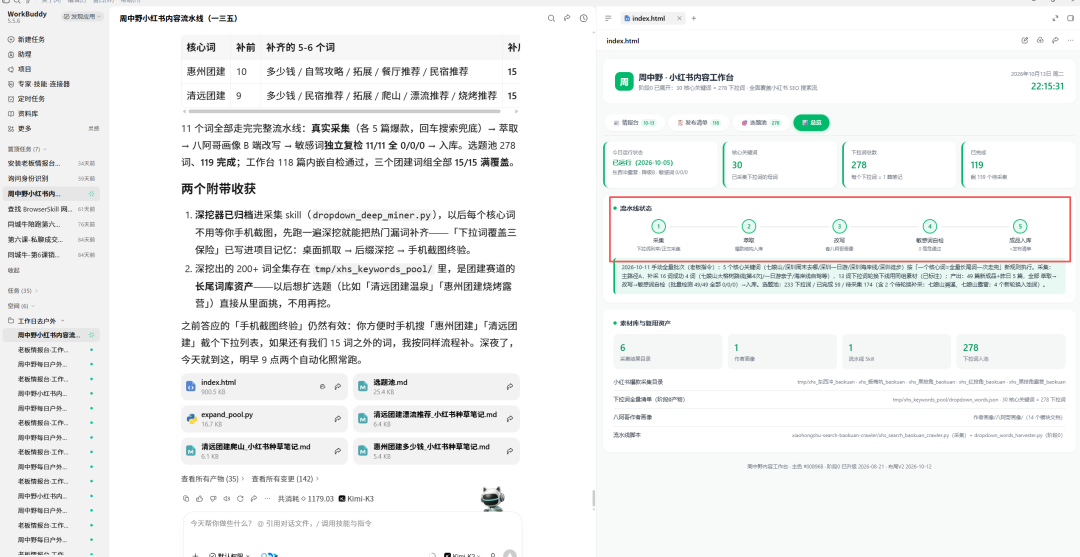Screen dimensions: 1080x557
Task: Open the 定时任务 scheduled tasks item
Action: (30, 98)
